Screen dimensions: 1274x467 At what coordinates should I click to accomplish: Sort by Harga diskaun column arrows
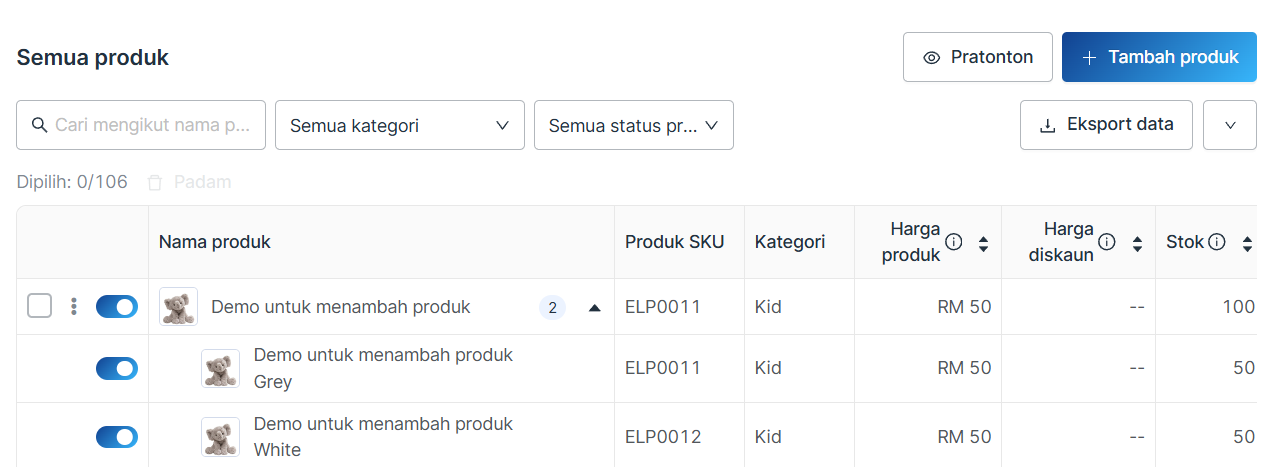(1137, 243)
